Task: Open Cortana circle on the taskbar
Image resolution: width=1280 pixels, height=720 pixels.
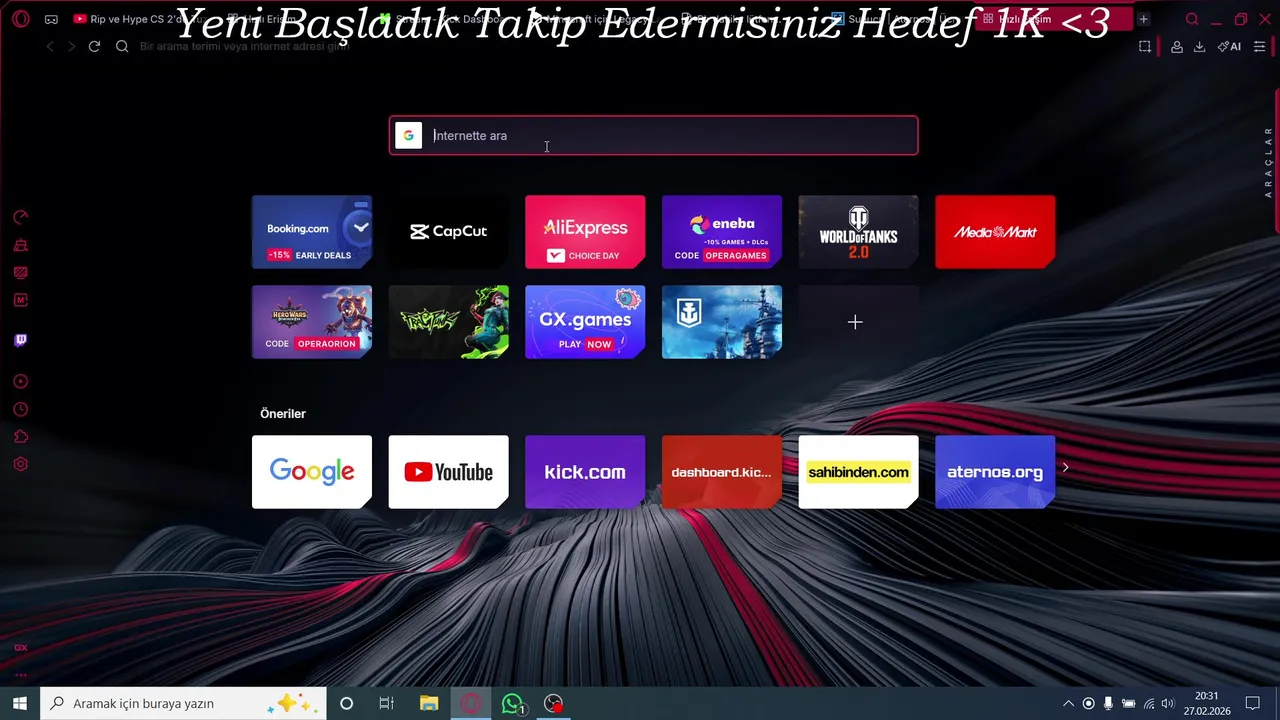Action: [346, 703]
